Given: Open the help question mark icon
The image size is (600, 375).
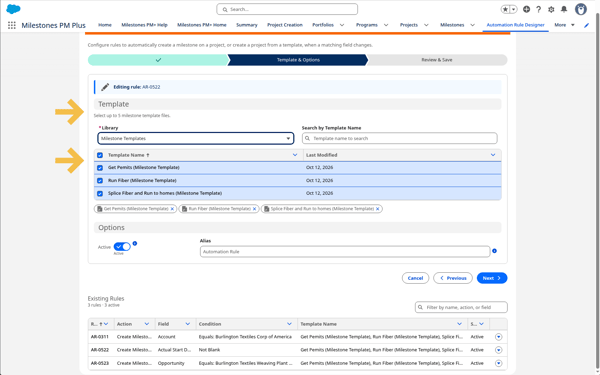Looking at the screenshot, I should point(538,9).
